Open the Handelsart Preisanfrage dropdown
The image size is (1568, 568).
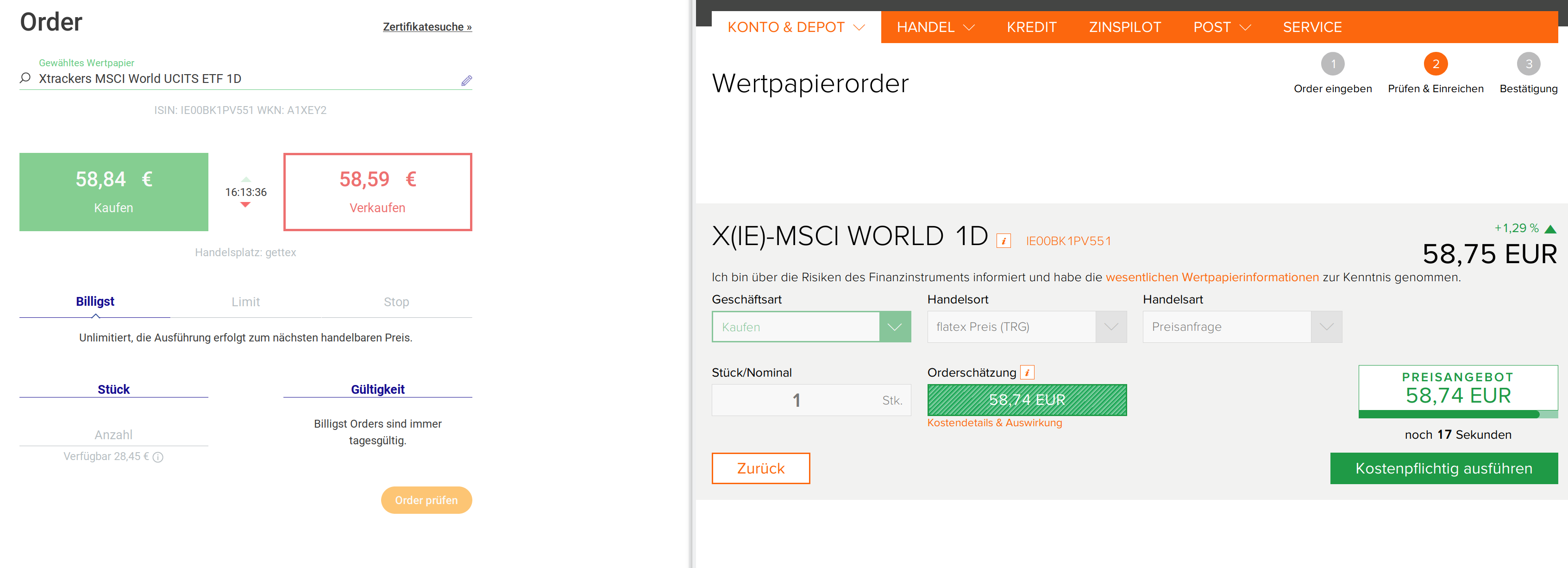(x=1326, y=327)
